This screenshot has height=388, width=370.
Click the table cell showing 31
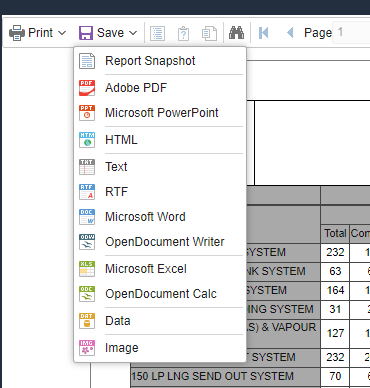[x=335, y=309]
